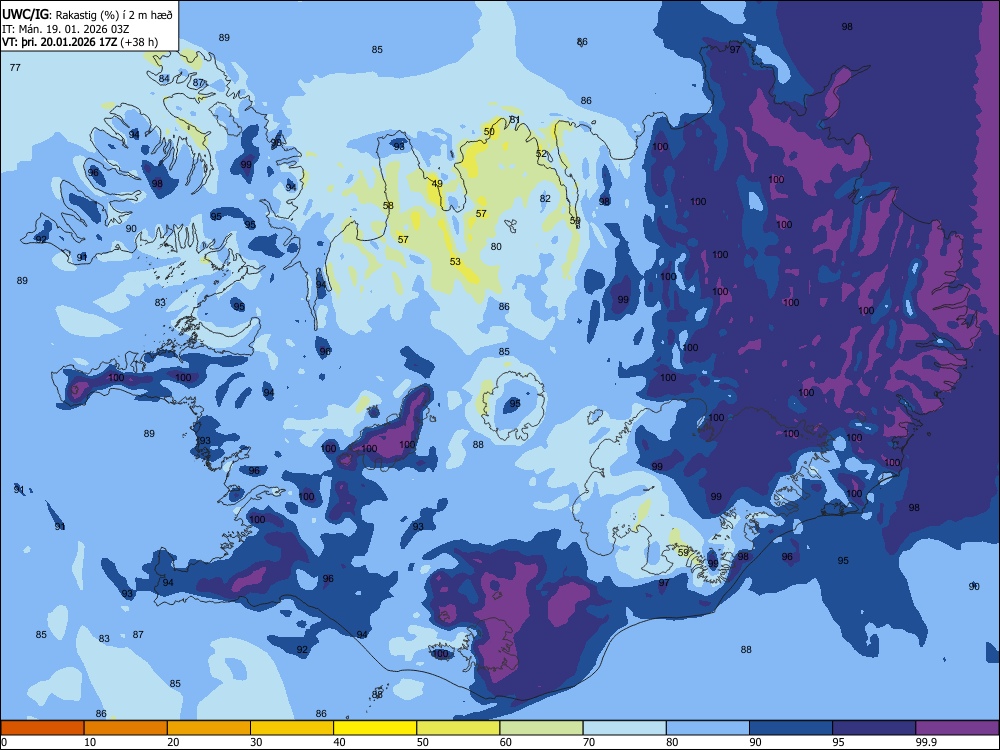Click the '10' legend tick label
This screenshot has height=750, width=1000.
click(90, 742)
